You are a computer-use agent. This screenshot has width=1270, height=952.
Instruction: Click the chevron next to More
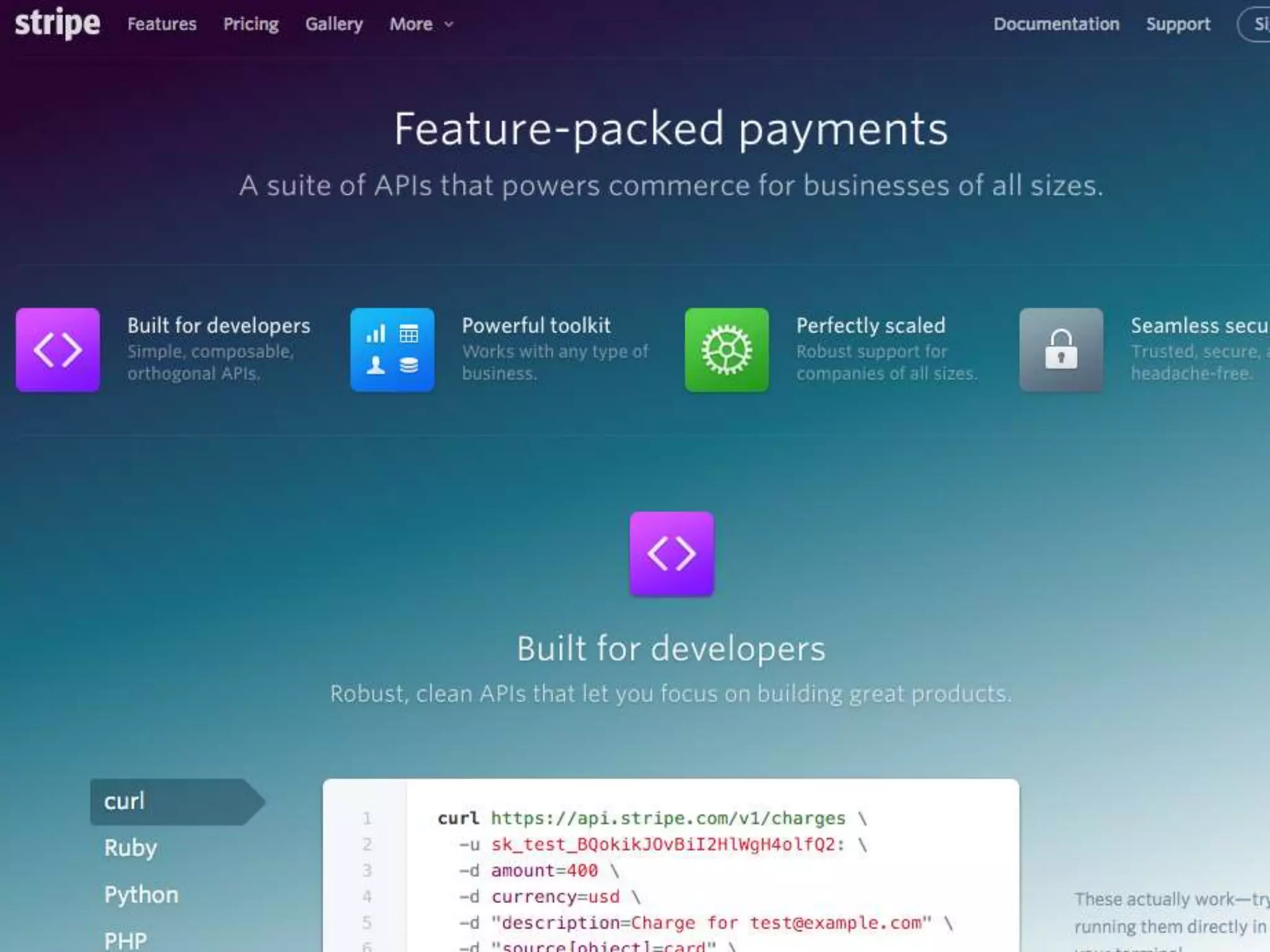[449, 25]
